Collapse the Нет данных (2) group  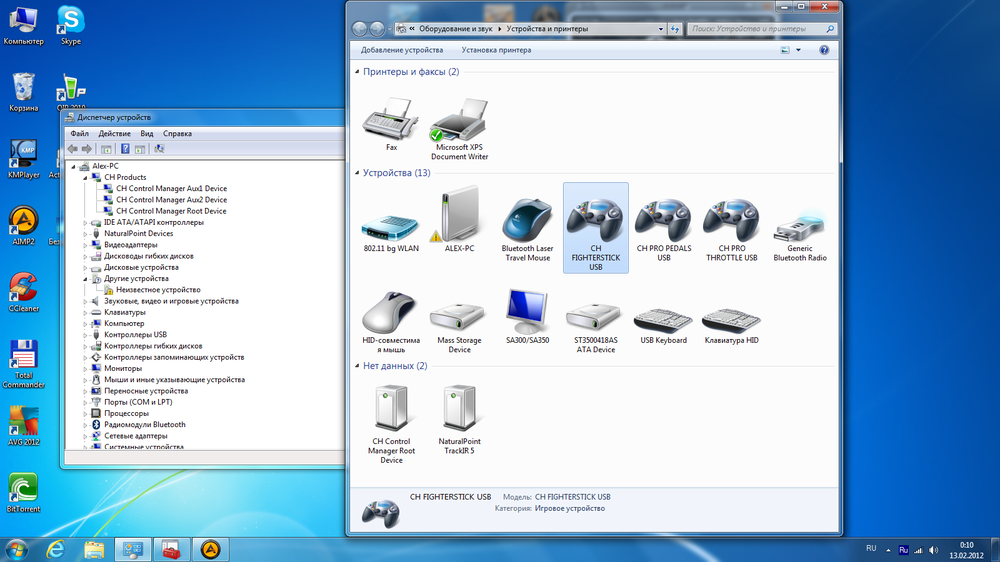click(x=357, y=366)
